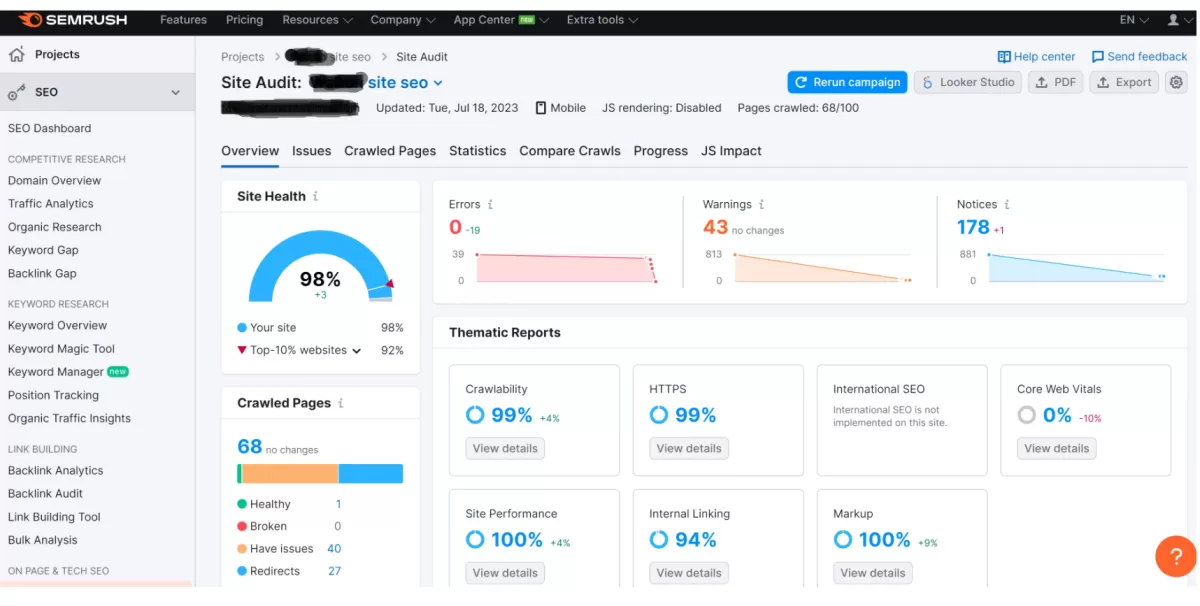Click the PDF export button
Screen dimensions: 1200x606
[x=1055, y=82]
